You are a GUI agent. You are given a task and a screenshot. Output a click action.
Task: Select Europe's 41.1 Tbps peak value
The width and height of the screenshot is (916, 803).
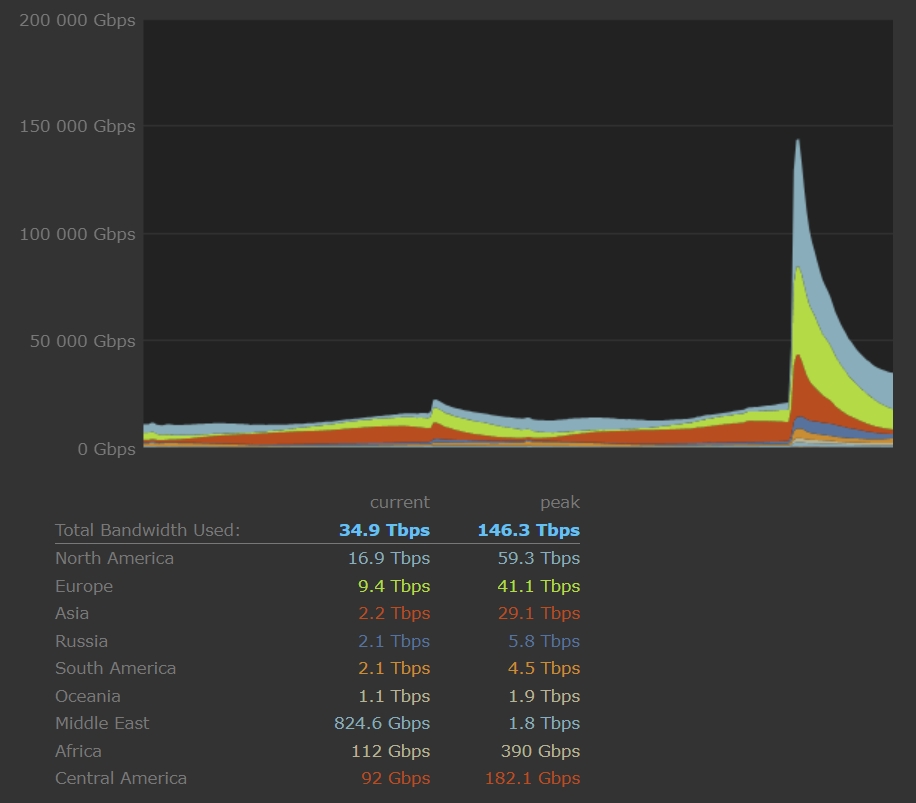tap(538, 586)
